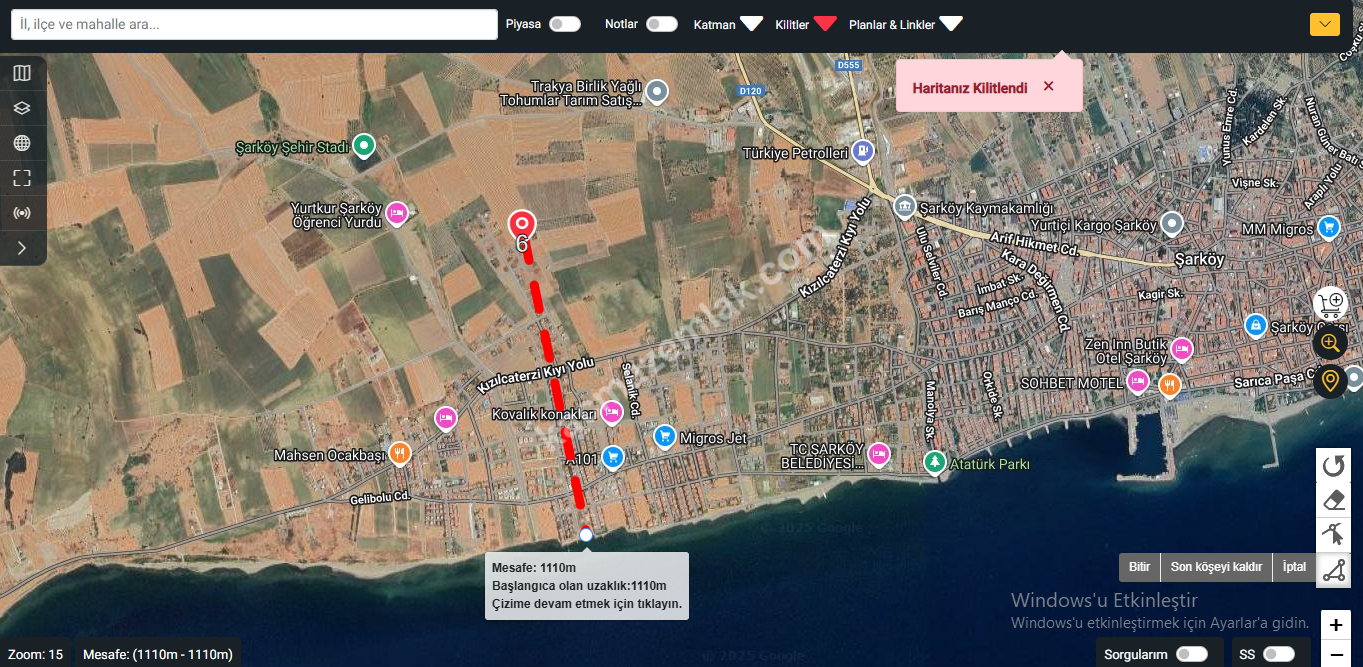
Task: Open the folded map icon in sidebar
Action: pyautogui.click(x=22, y=73)
